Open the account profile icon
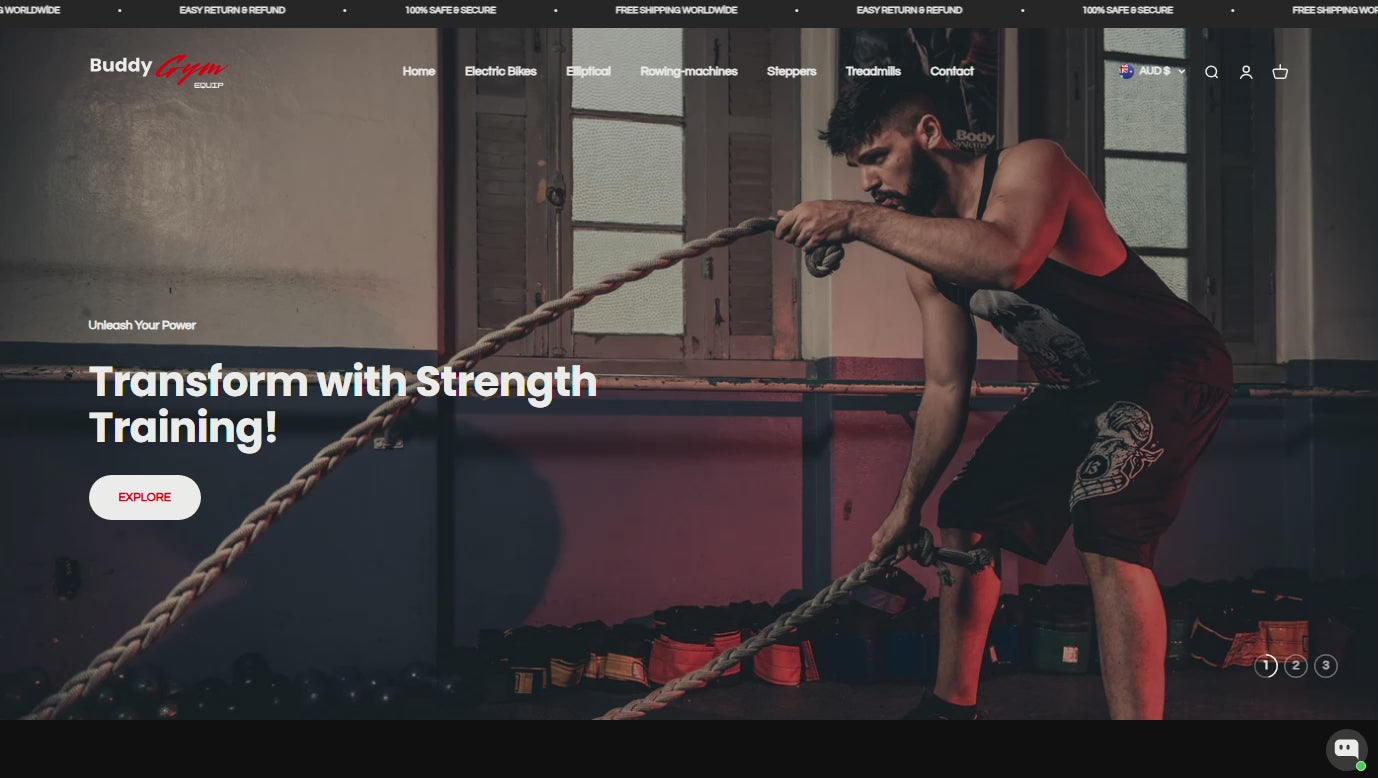This screenshot has width=1378, height=778. point(1246,72)
